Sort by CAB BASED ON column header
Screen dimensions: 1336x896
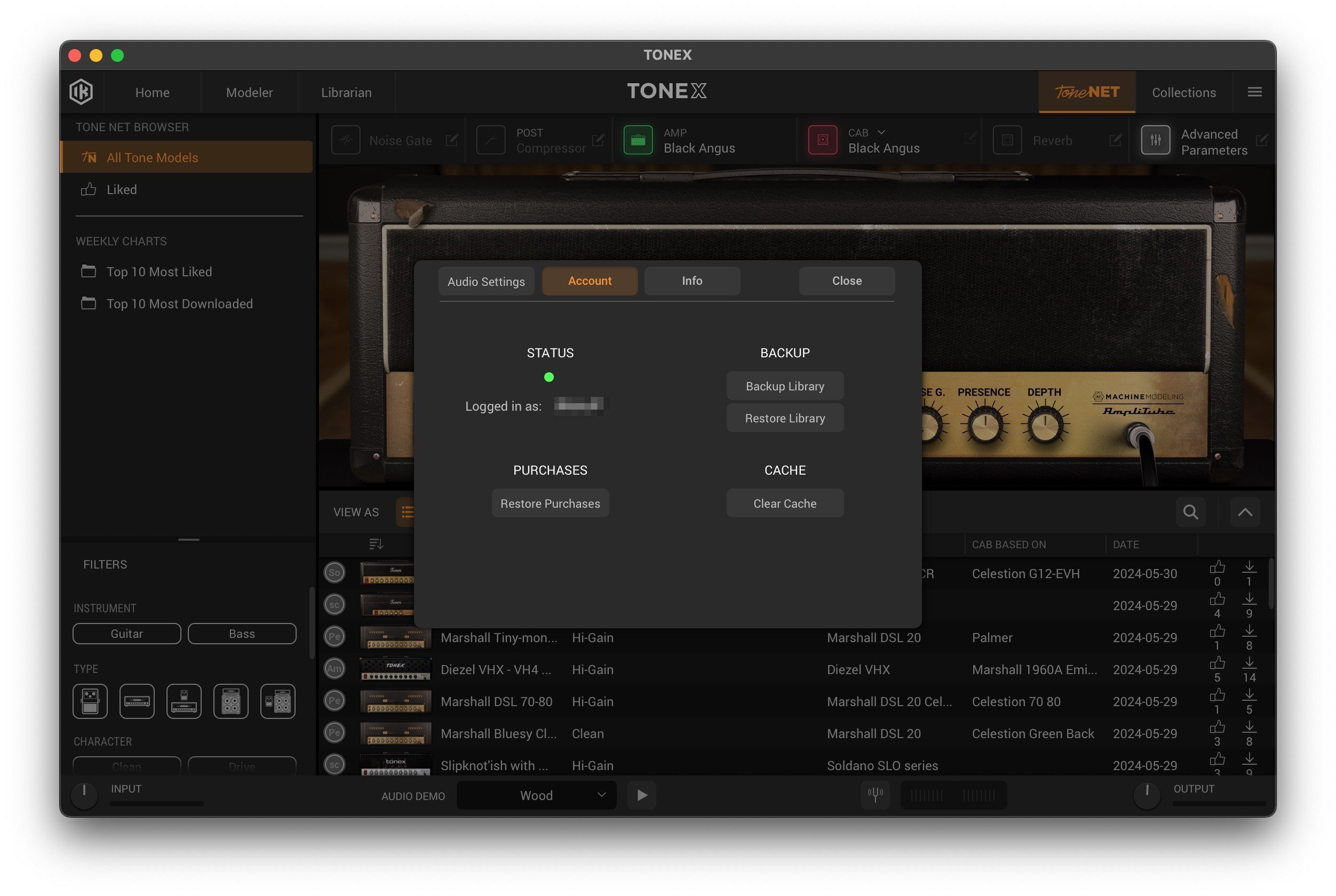(x=1008, y=544)
